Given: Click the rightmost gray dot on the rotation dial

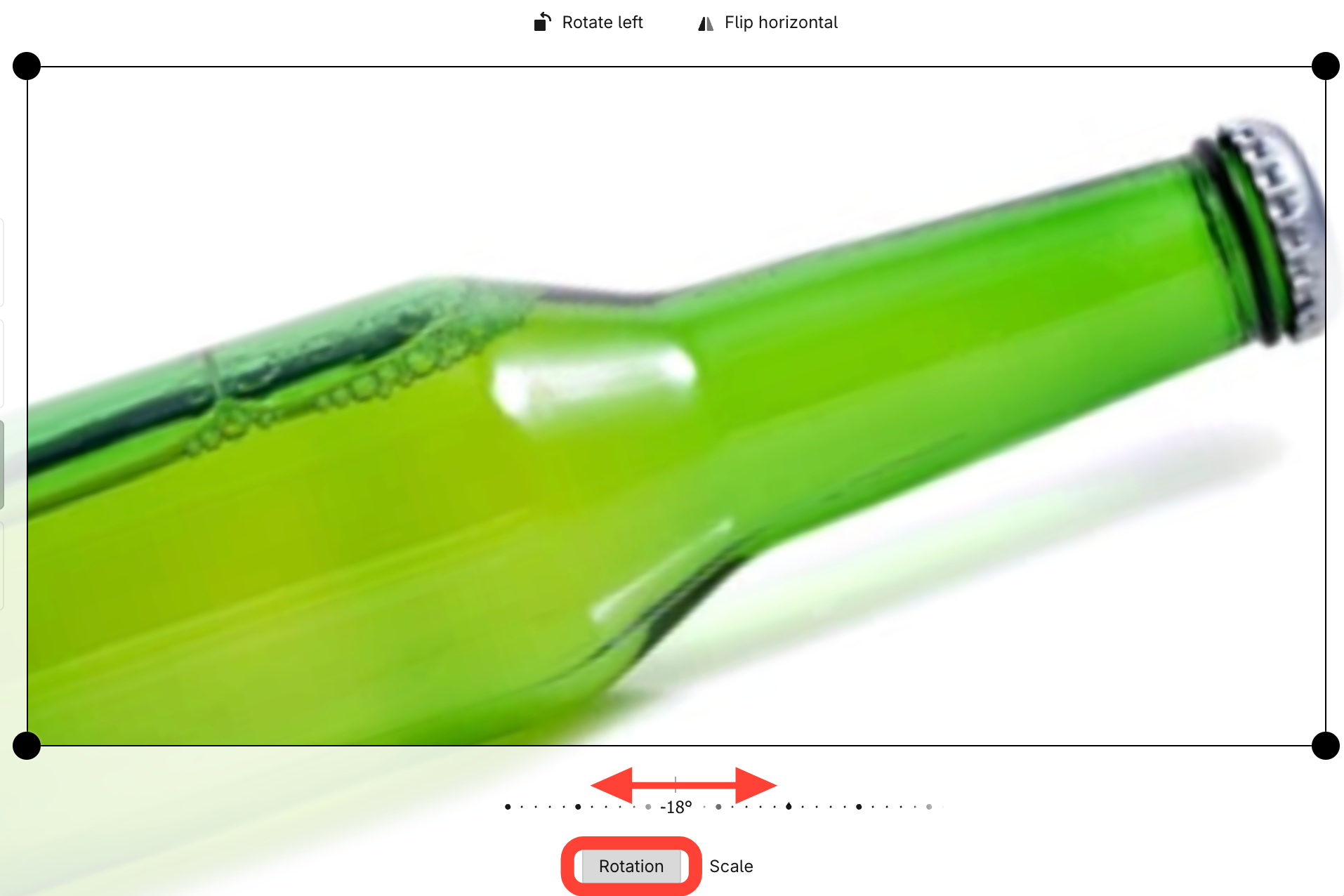Looking at the screenshot, I should tap(928, 807).
